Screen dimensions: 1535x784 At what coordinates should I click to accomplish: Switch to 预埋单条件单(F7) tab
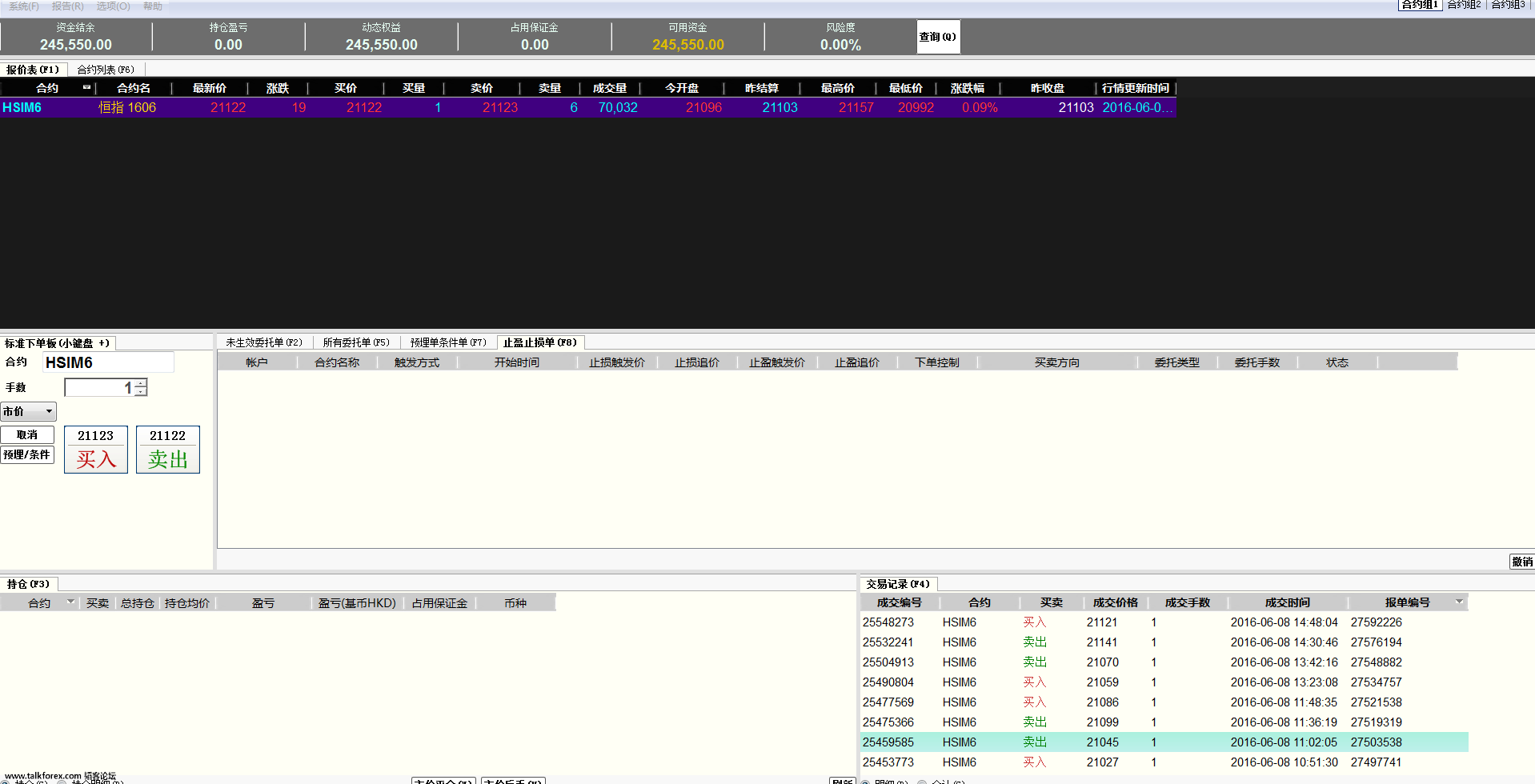point(448,342)
